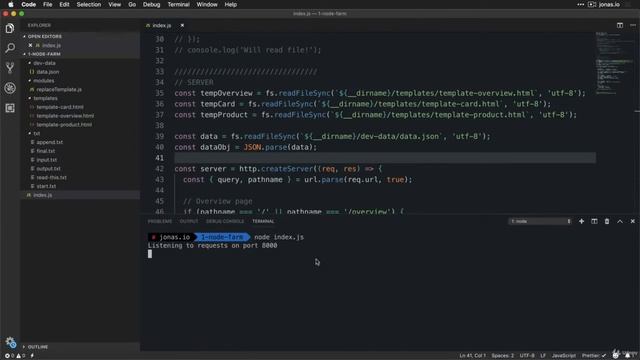Open the Selection menu

89,4
